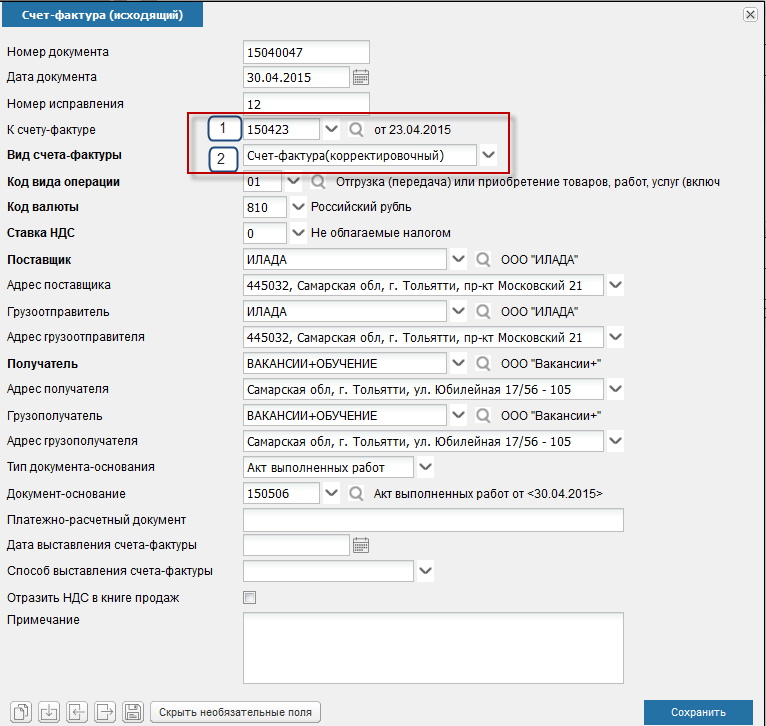
Task: Expand Способ выставления счета-фактуры dropdown
Action: pyautogui.click(x=426, y=571)
